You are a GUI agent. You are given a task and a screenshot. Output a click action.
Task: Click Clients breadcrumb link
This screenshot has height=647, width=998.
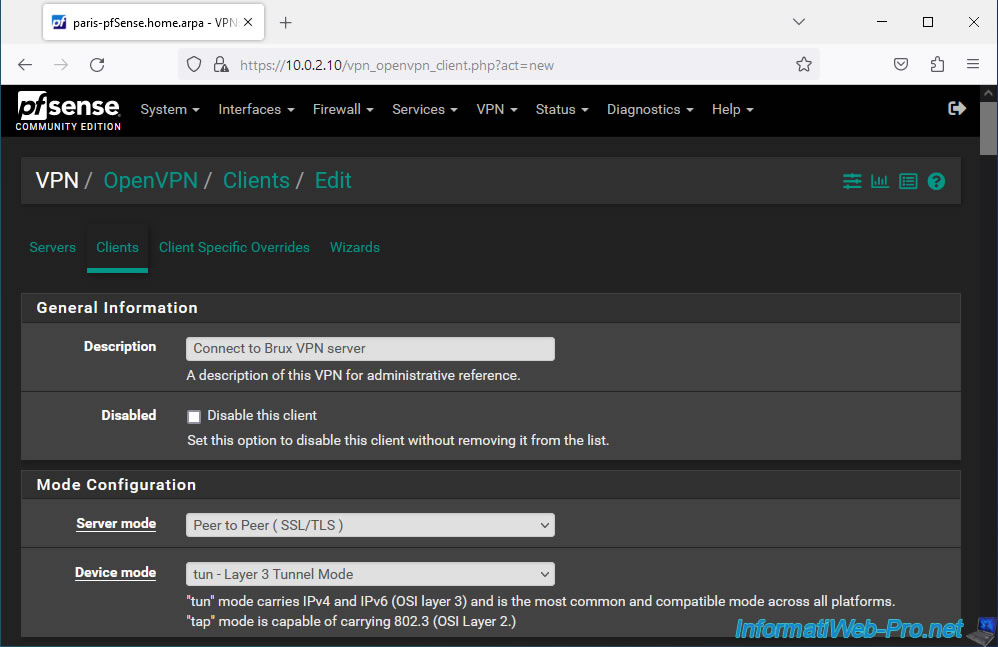coord(256,181)
